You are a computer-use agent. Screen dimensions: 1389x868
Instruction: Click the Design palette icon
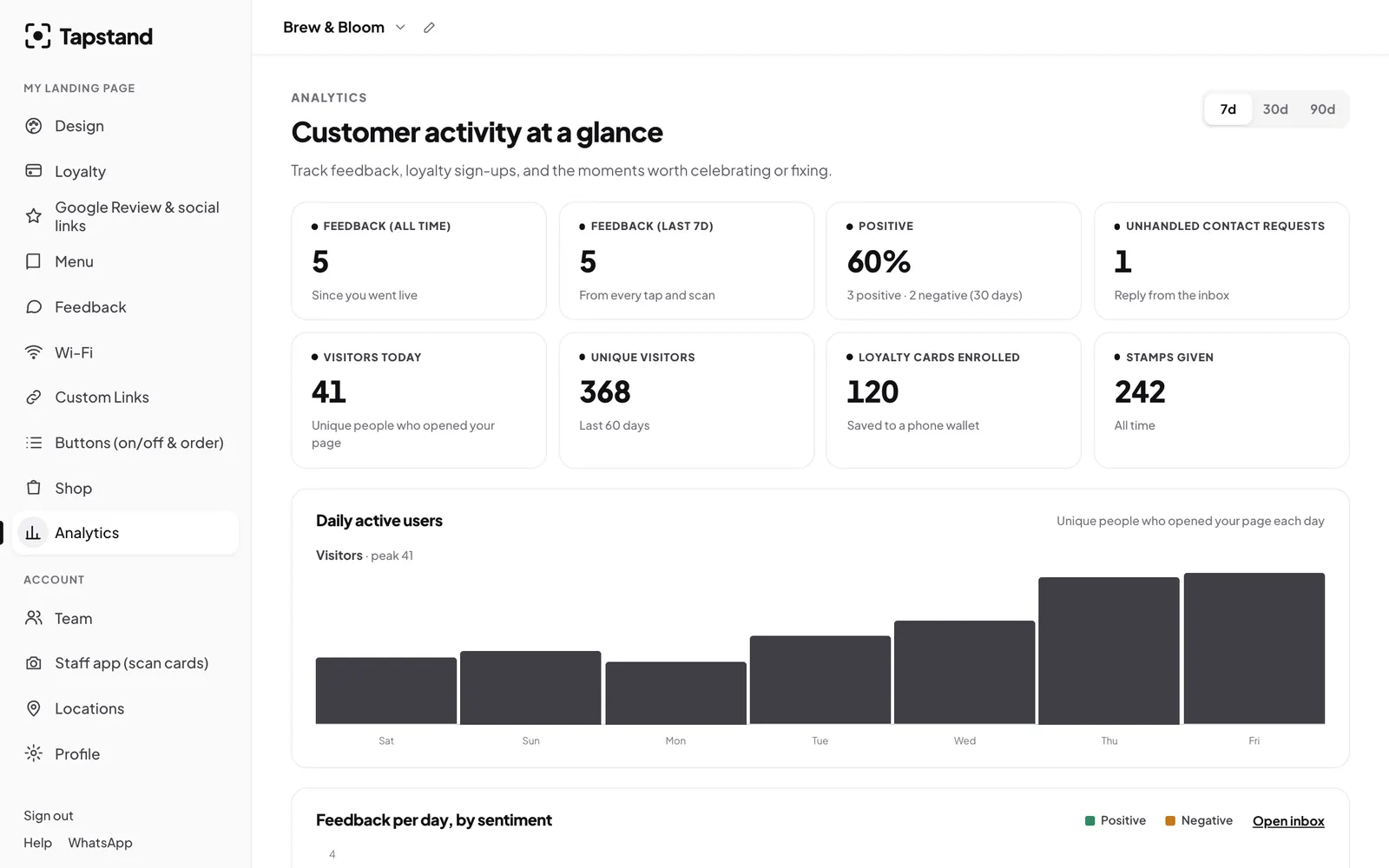point(34,126)
